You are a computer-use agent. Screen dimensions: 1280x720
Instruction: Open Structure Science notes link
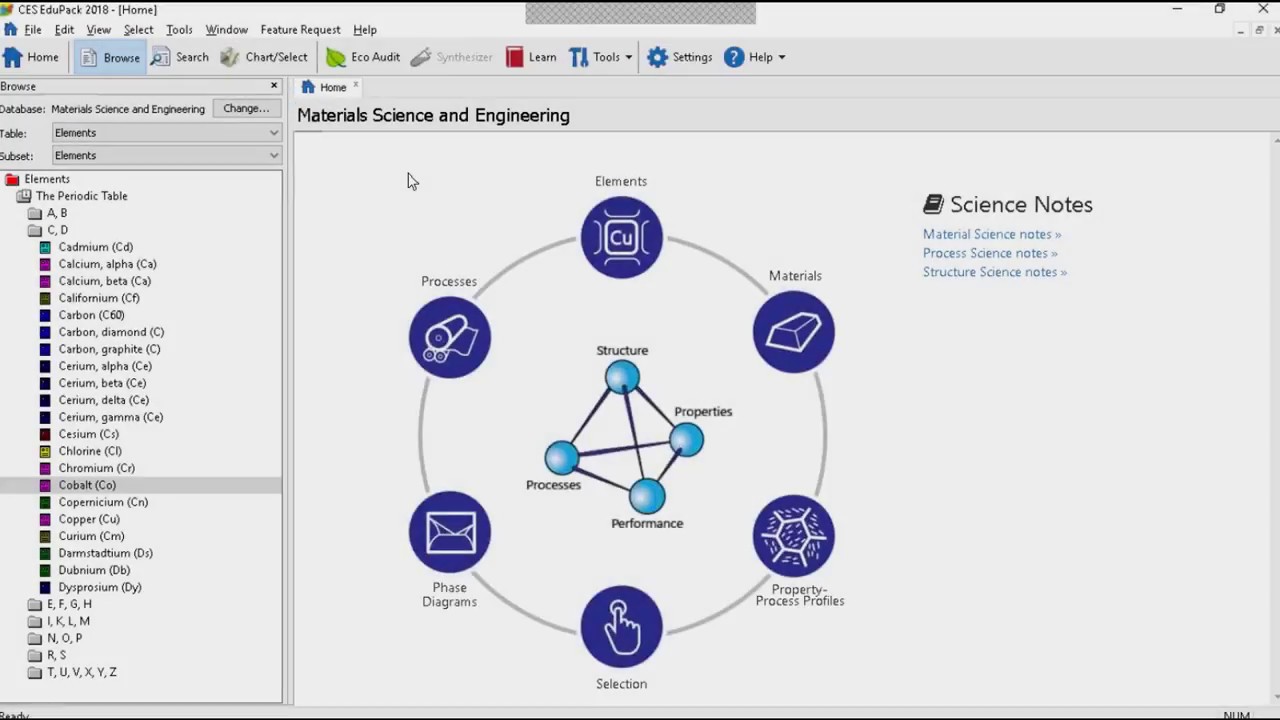click(x=995, y=272)
